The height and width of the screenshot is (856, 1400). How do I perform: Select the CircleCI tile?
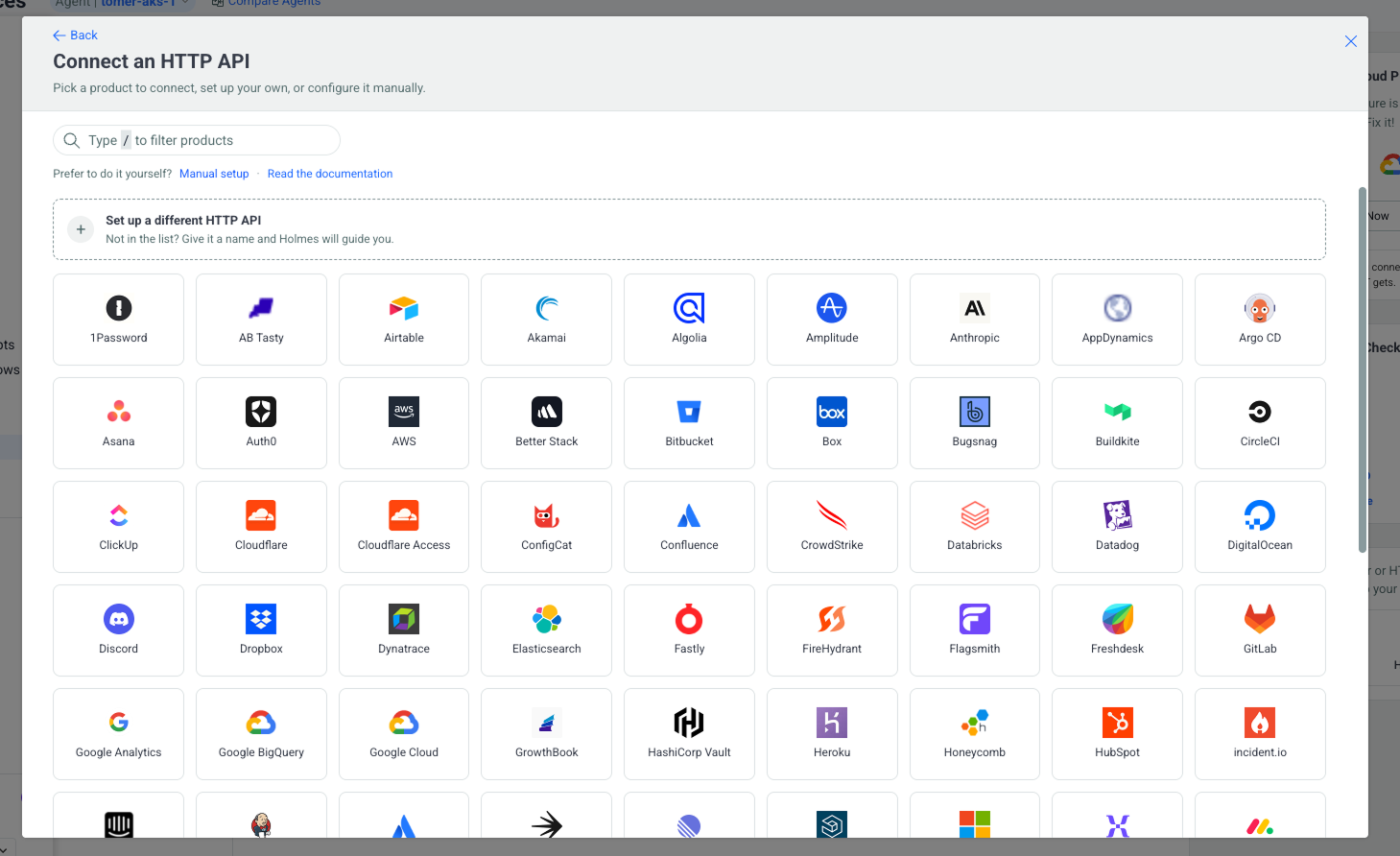pyautogui.click(x=1260, y=423)
